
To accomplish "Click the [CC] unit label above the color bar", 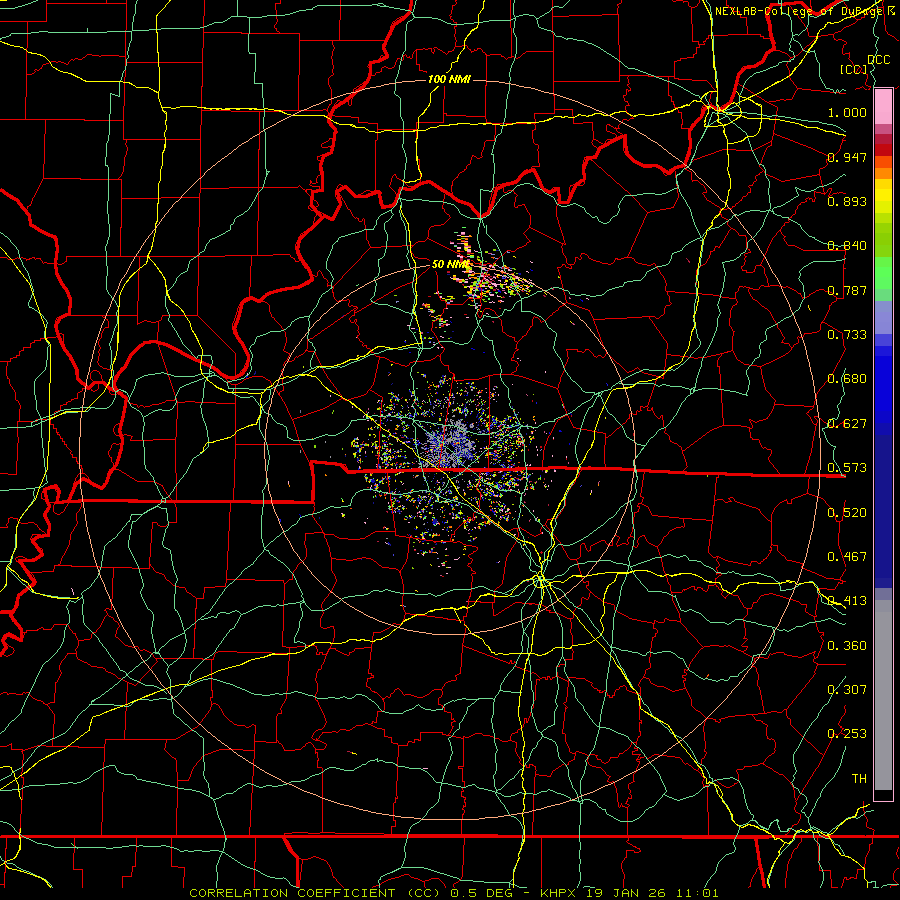I will (854, 69).
